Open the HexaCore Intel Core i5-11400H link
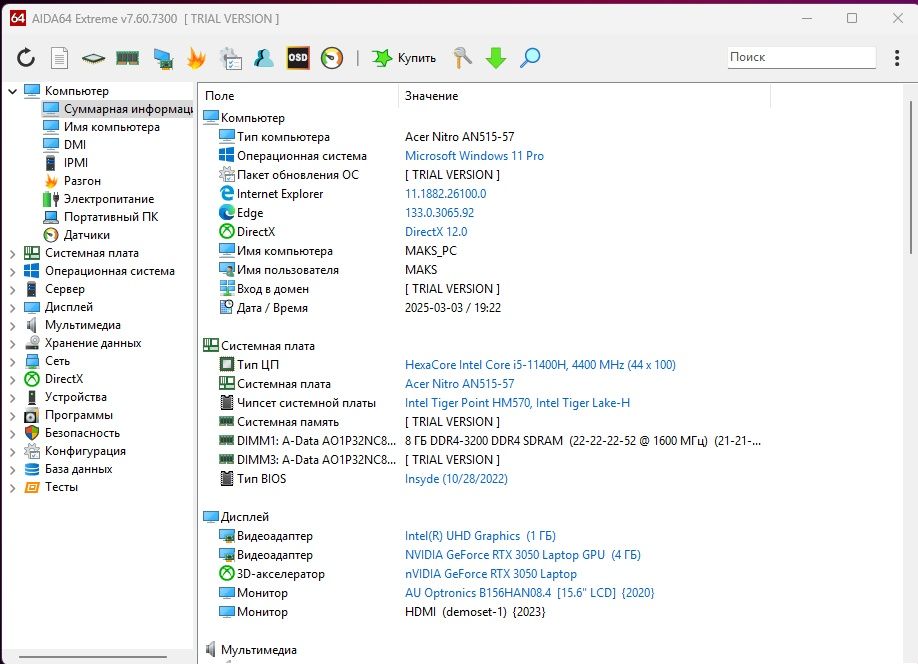Screen dimensions: 918x664 click(x=540, y=365)
